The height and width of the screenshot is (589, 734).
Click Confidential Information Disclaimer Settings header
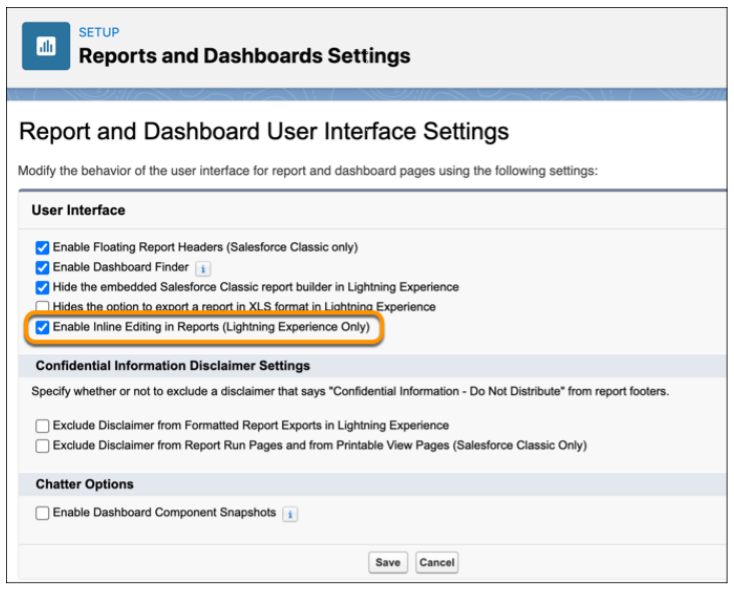pyautogui.click(x=173, y=366)
